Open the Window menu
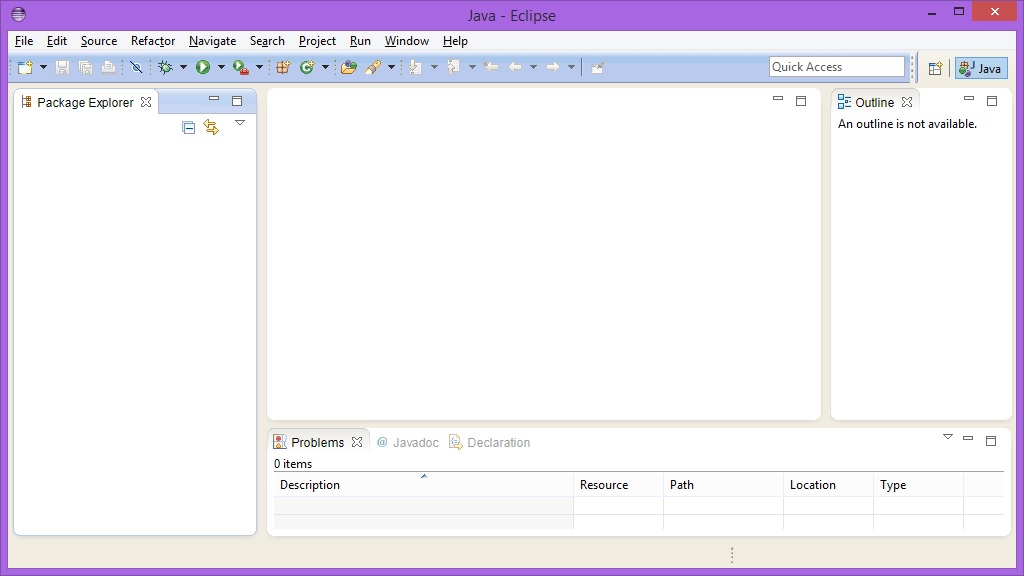 point(406,41)
